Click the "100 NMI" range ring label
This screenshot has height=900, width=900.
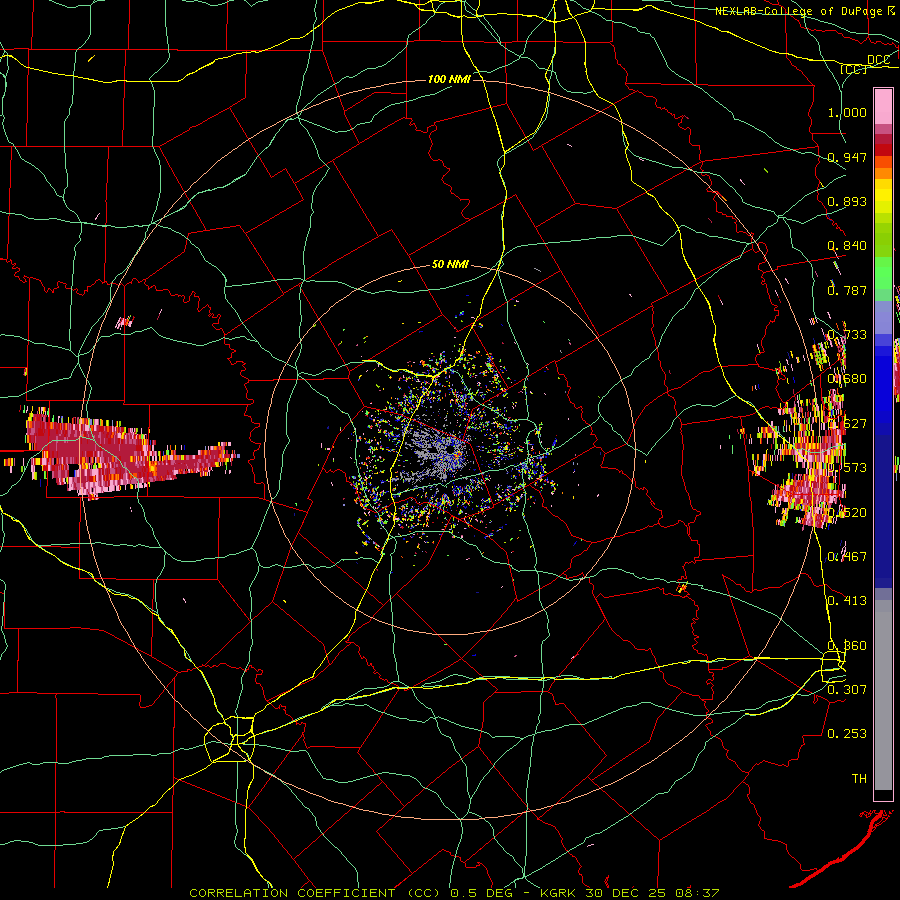click(449, 79)
